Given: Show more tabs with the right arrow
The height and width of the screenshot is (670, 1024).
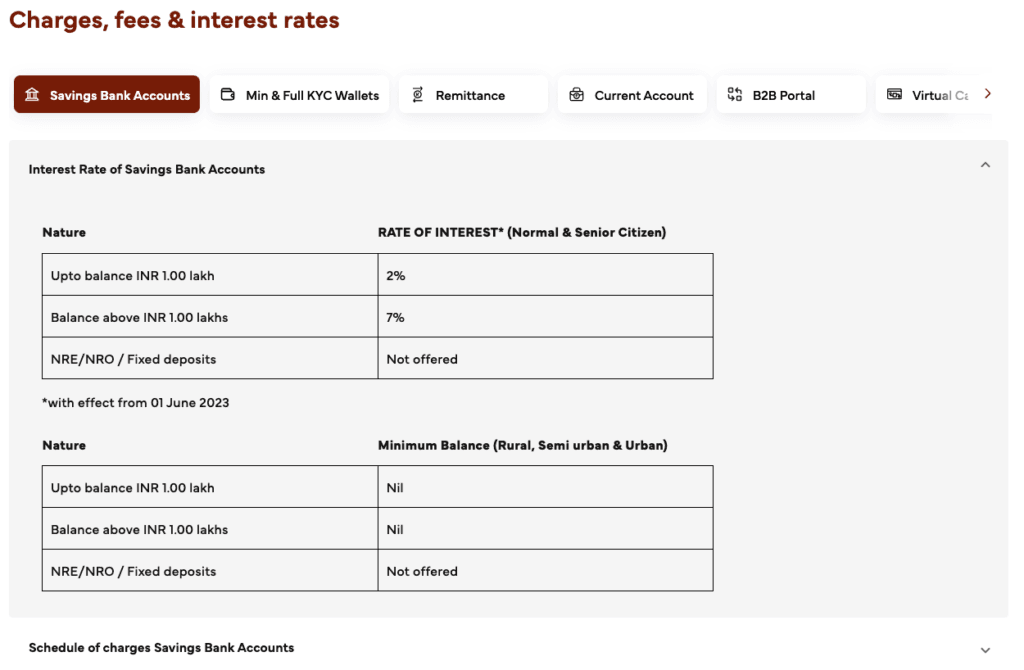Looking at the screenshot, I should (988, 94).
